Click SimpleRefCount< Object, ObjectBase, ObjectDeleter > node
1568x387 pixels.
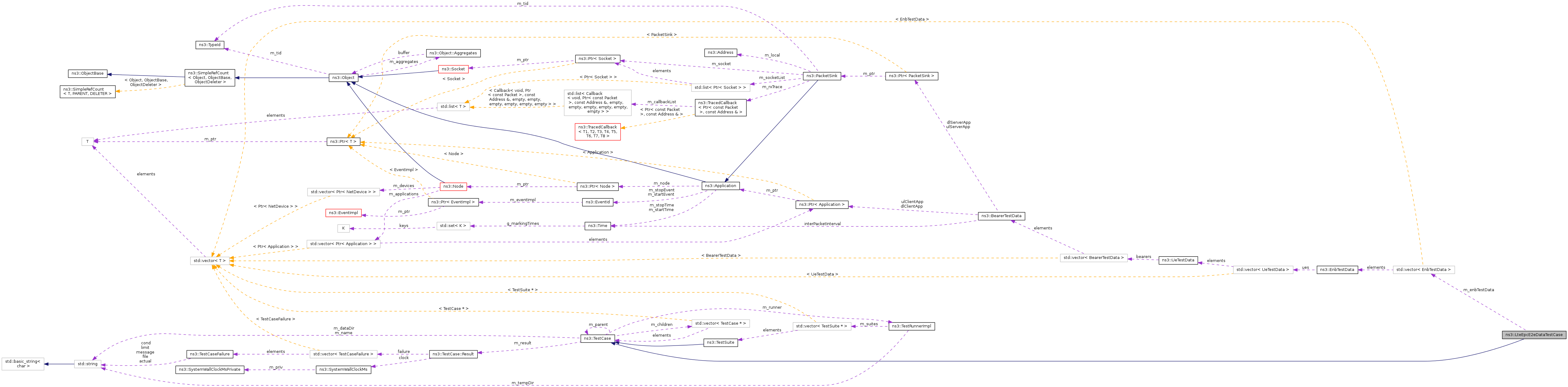coord(210,78)
